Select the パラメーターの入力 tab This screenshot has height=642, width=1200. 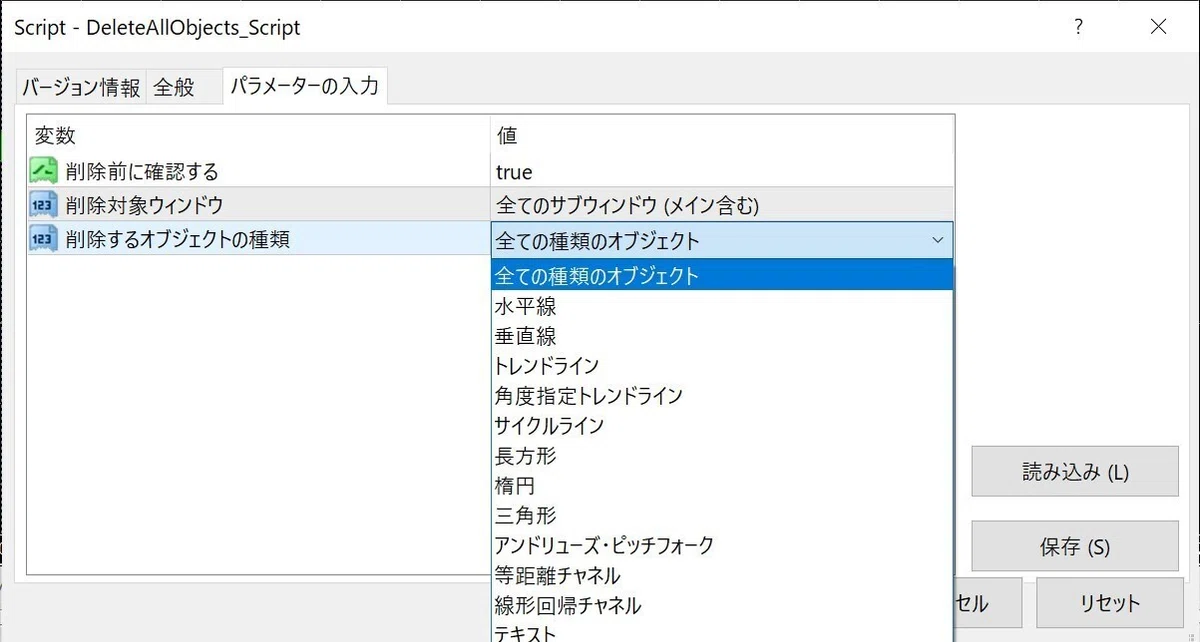(305, 85)
